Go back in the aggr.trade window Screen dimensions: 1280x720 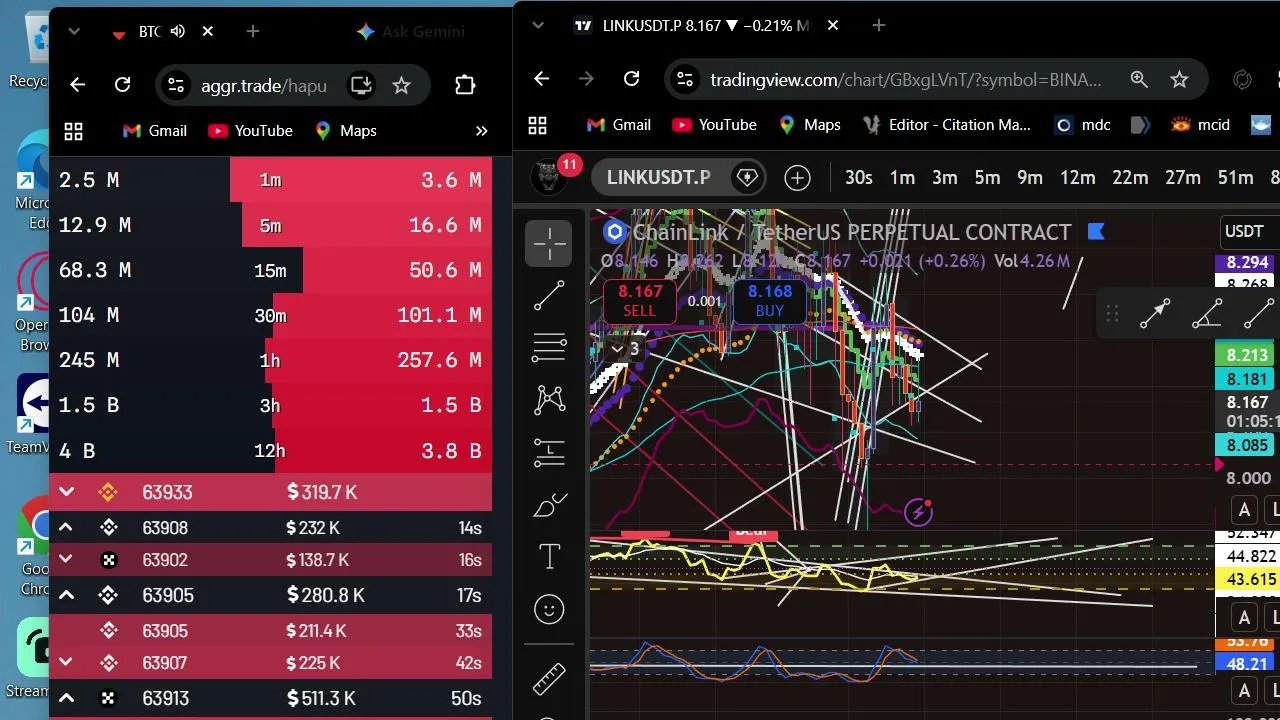(x=77, y=85)
